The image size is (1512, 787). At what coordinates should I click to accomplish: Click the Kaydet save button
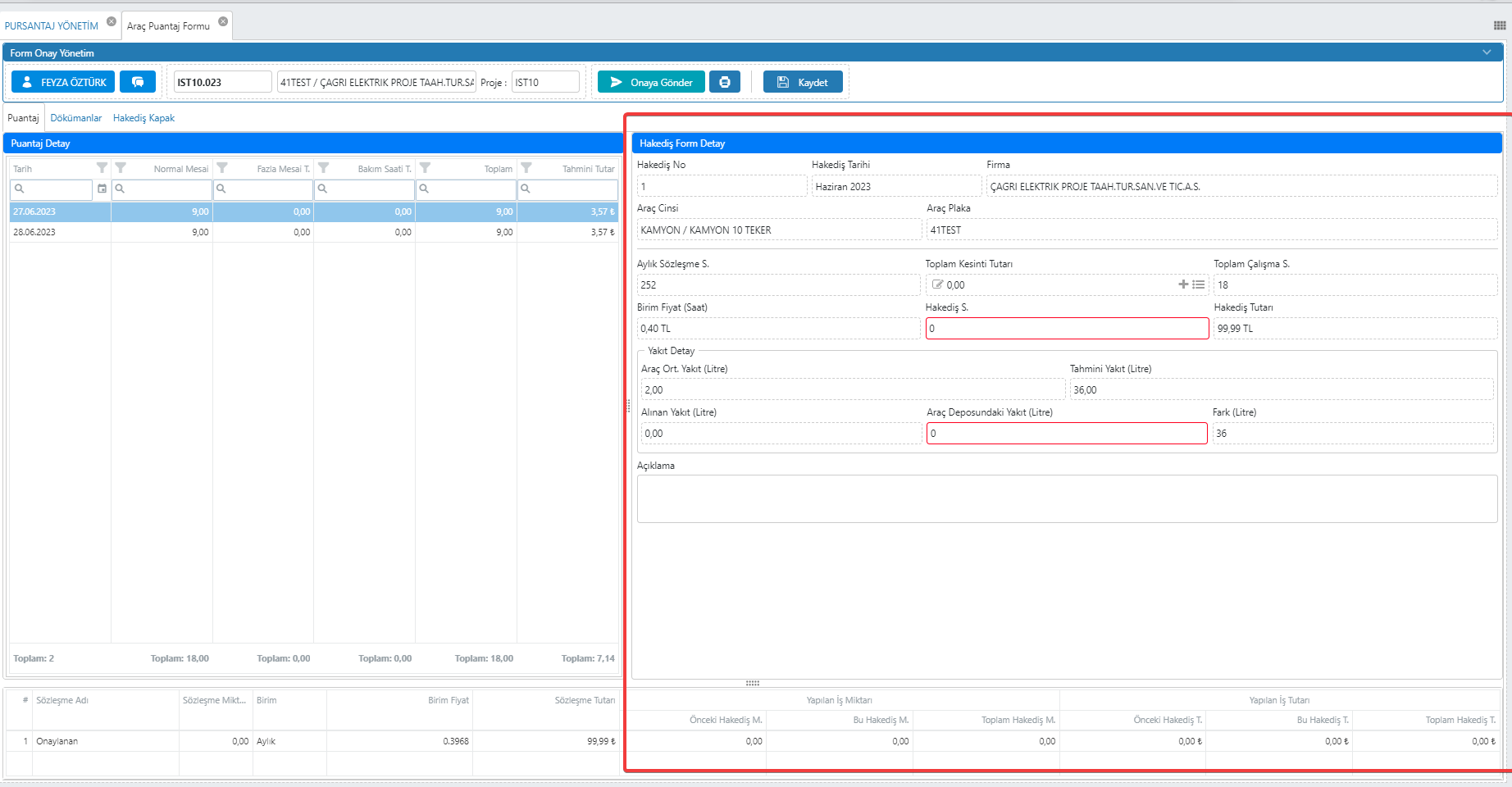[803, 82]
